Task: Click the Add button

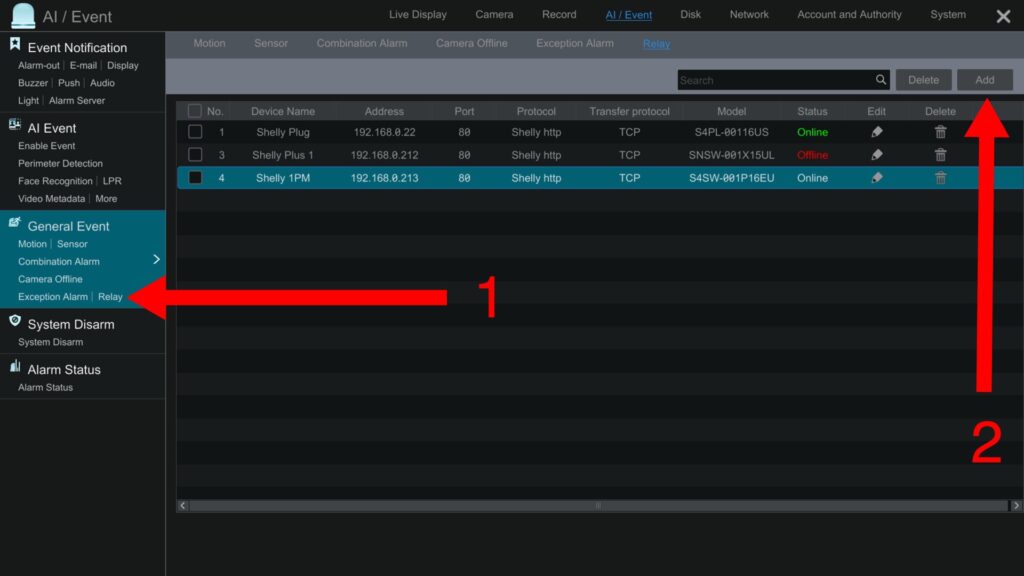Action: click(x=985, y=80)
